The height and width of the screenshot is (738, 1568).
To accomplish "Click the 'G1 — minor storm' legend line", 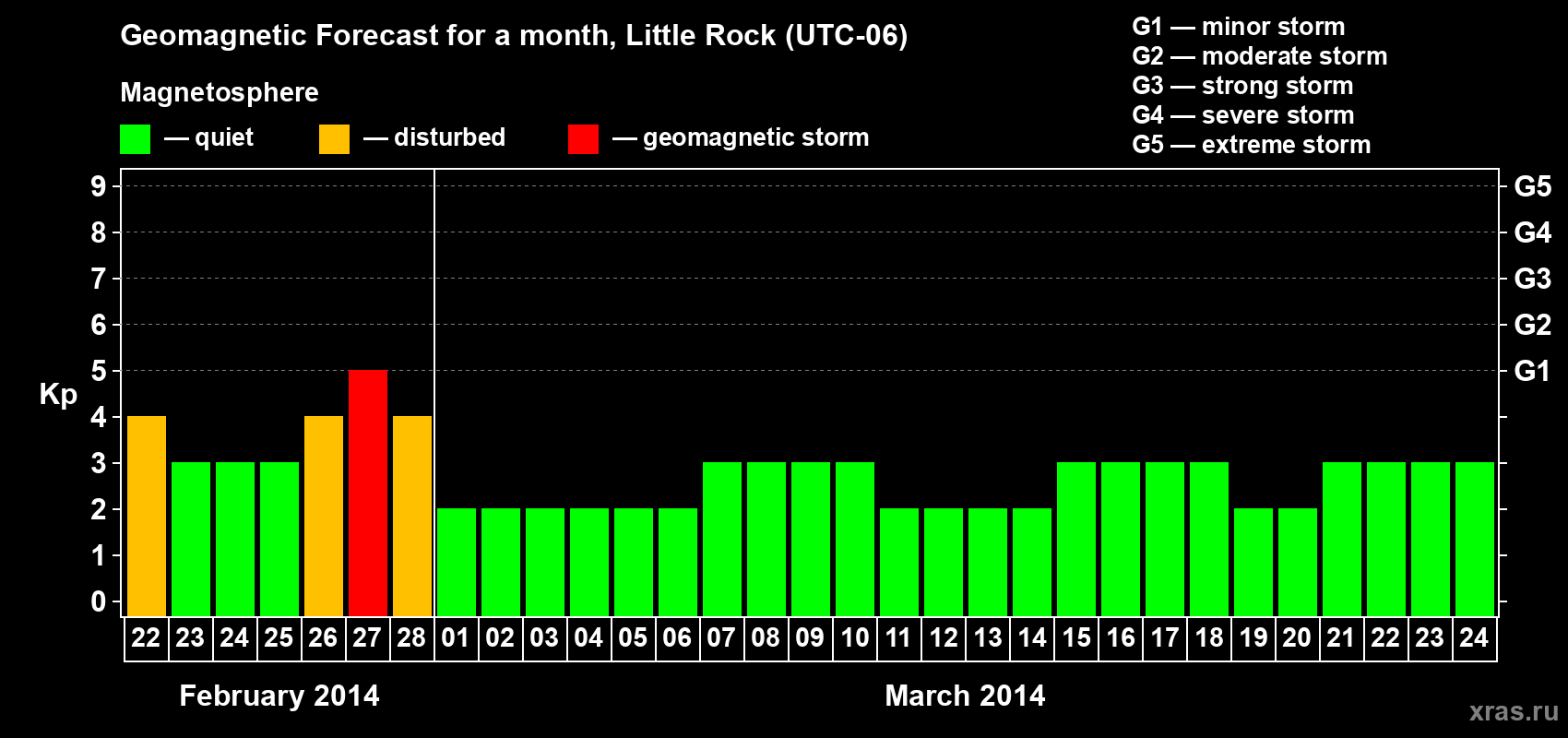I will pyautogui.click(x=1239, y=27).
